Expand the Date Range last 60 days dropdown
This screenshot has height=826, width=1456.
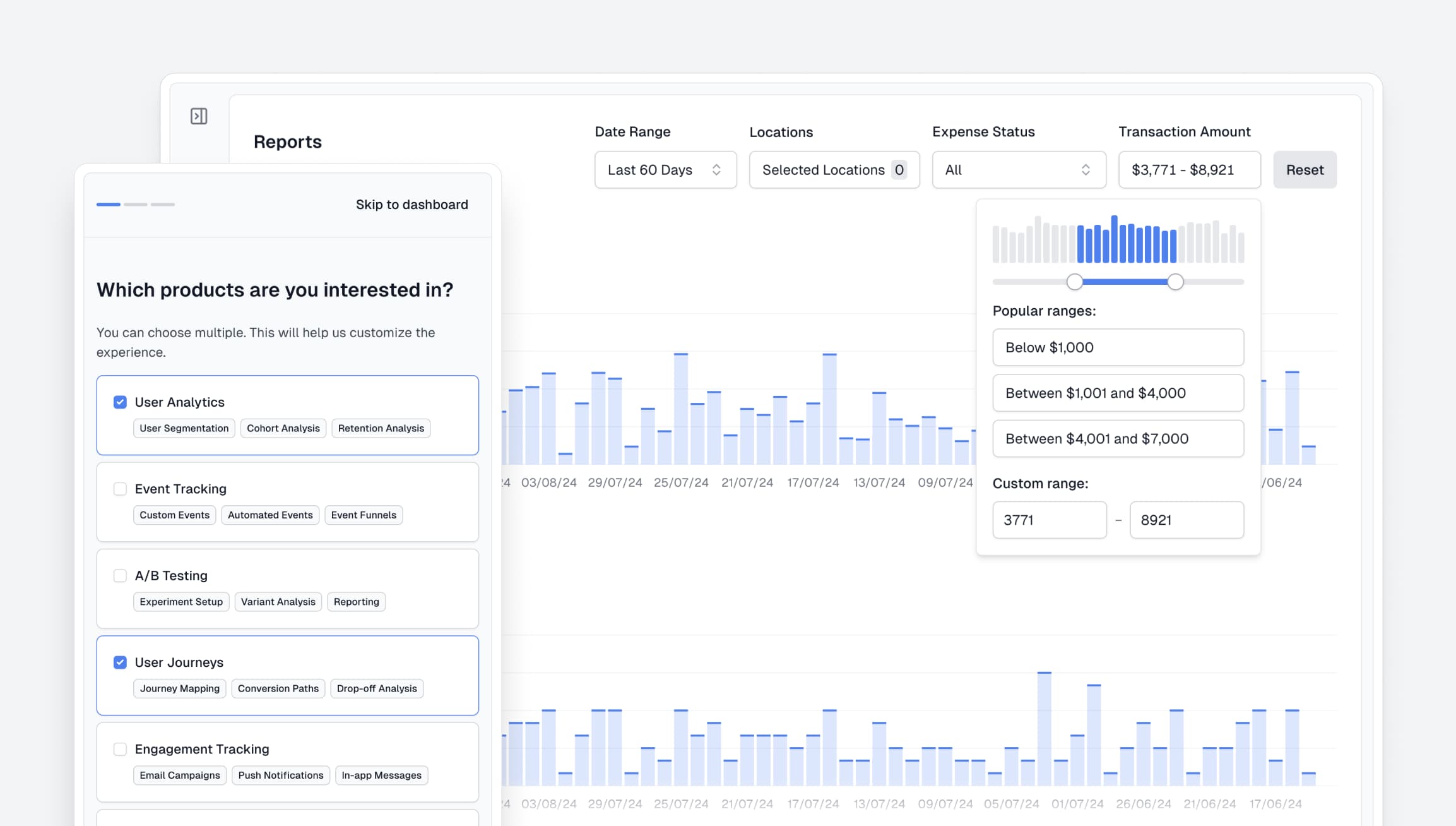(x=665, y=169)
